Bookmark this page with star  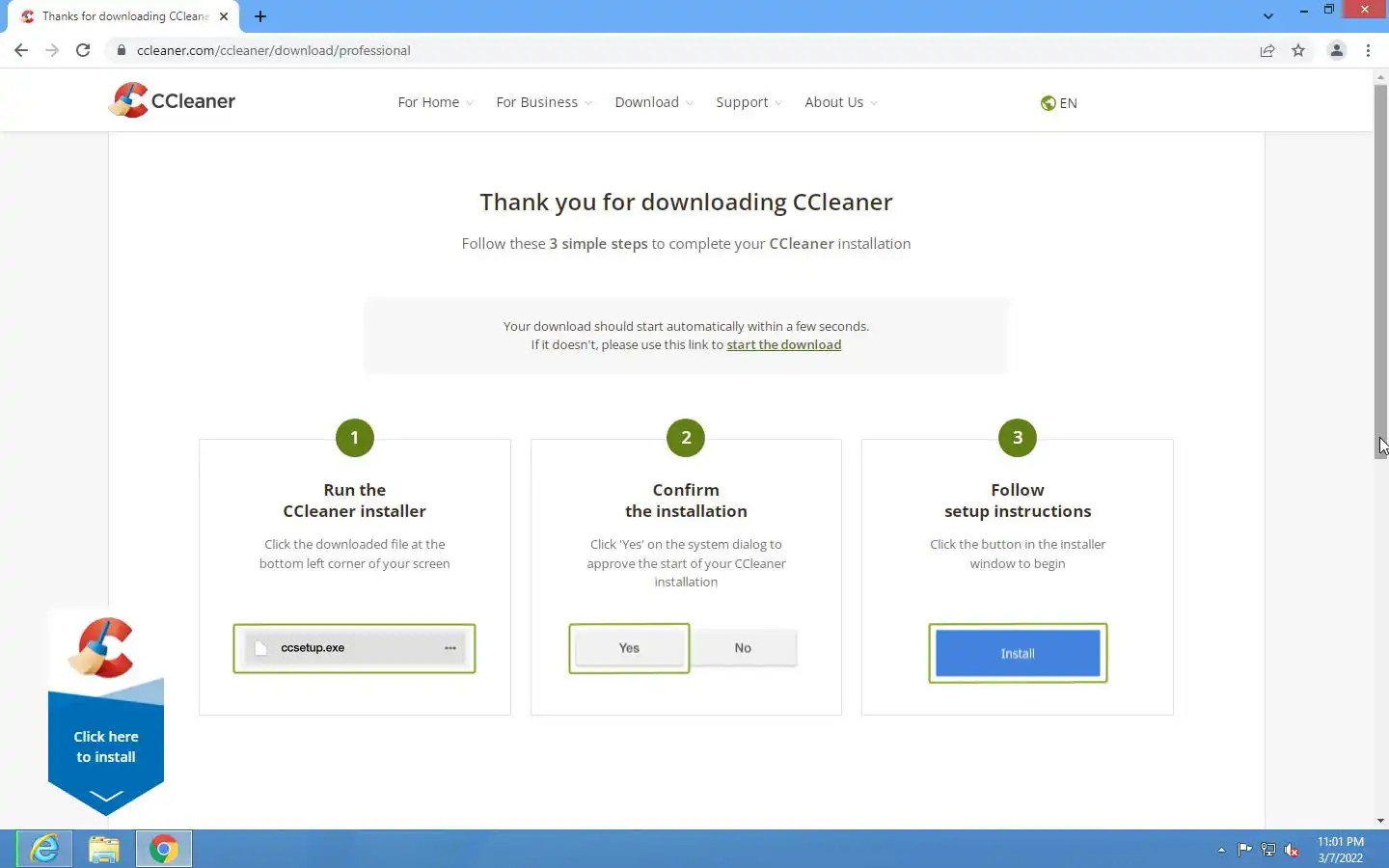[1298, 50]
